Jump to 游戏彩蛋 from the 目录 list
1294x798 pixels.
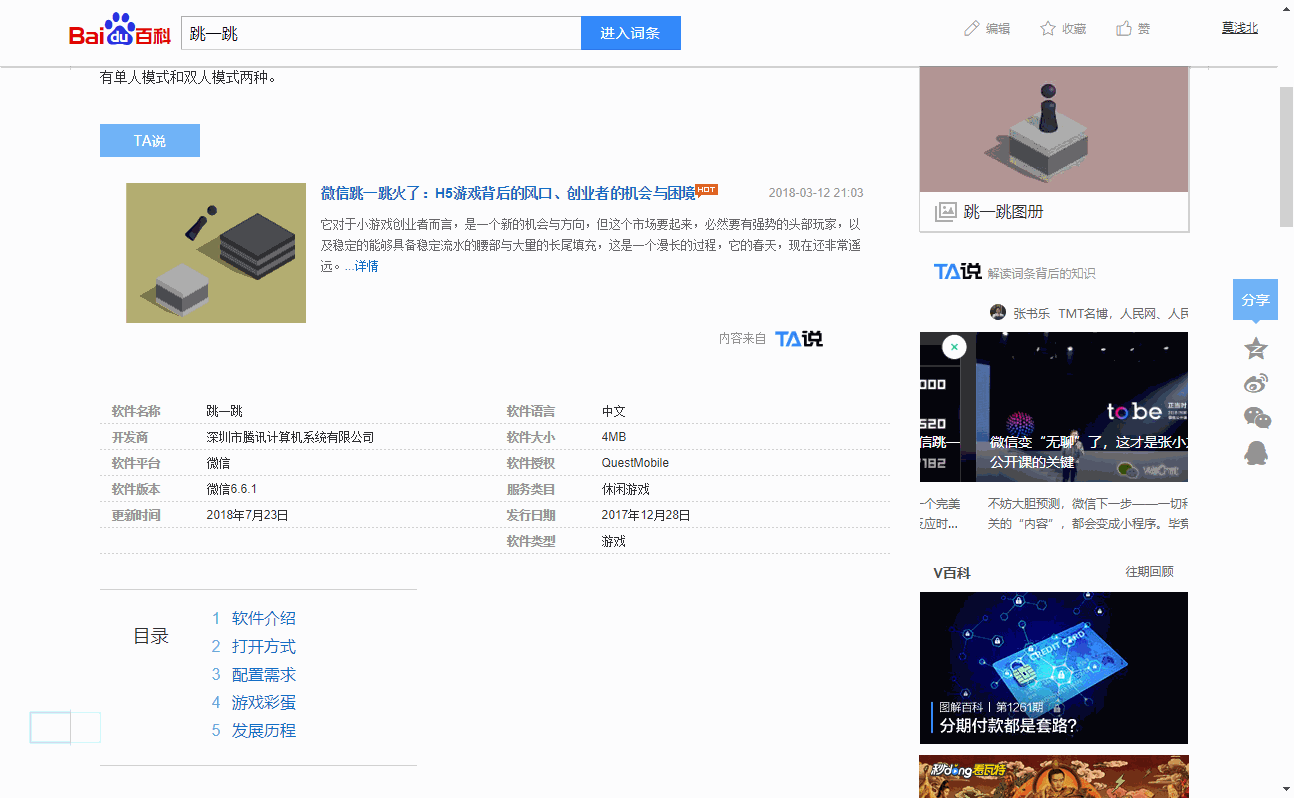click(263, 702)
